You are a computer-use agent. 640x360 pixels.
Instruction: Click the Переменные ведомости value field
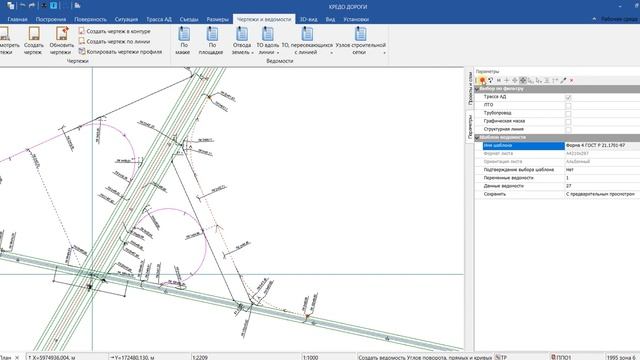tap(602, 178)
